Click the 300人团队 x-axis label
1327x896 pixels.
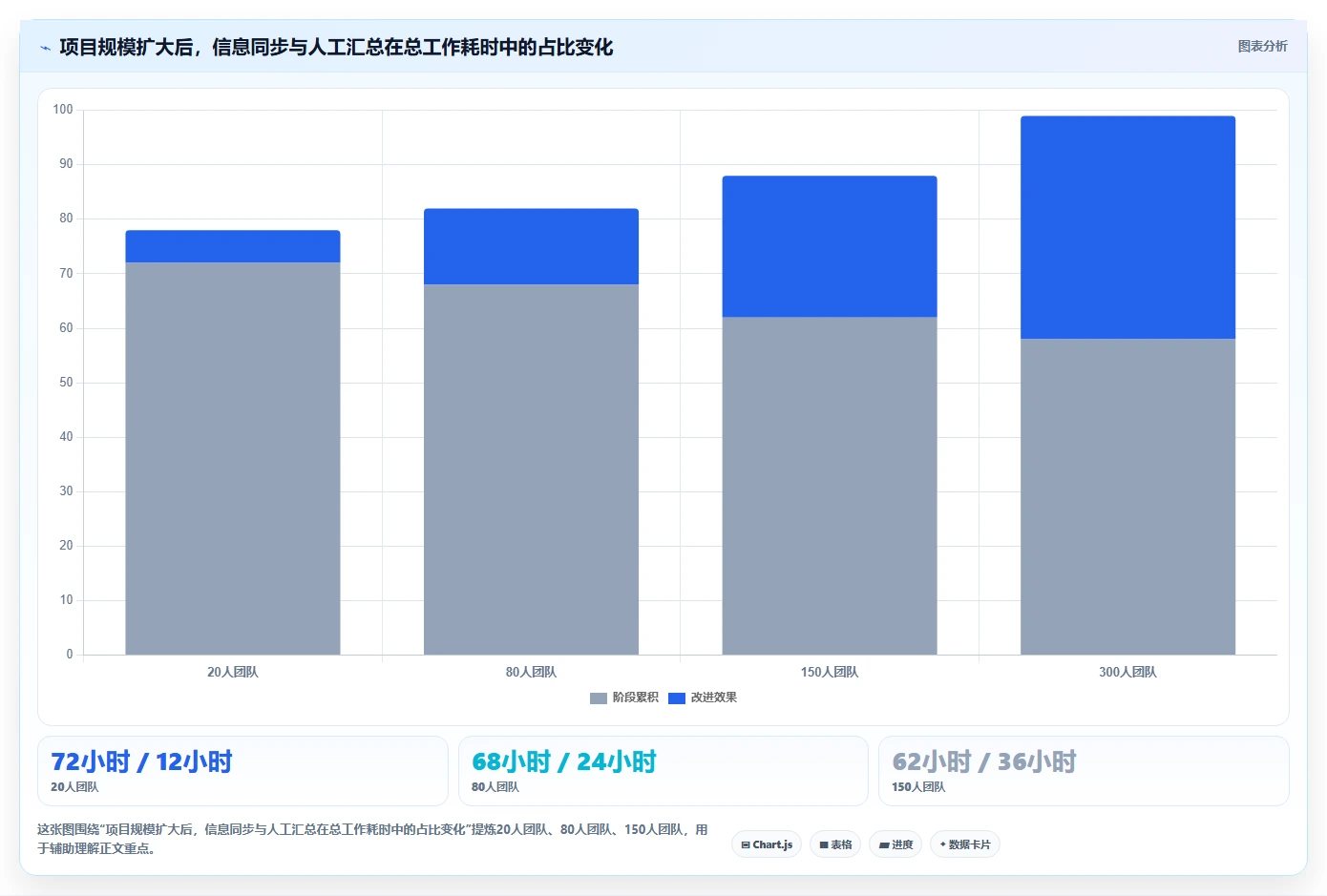[x=1127, y=672]
